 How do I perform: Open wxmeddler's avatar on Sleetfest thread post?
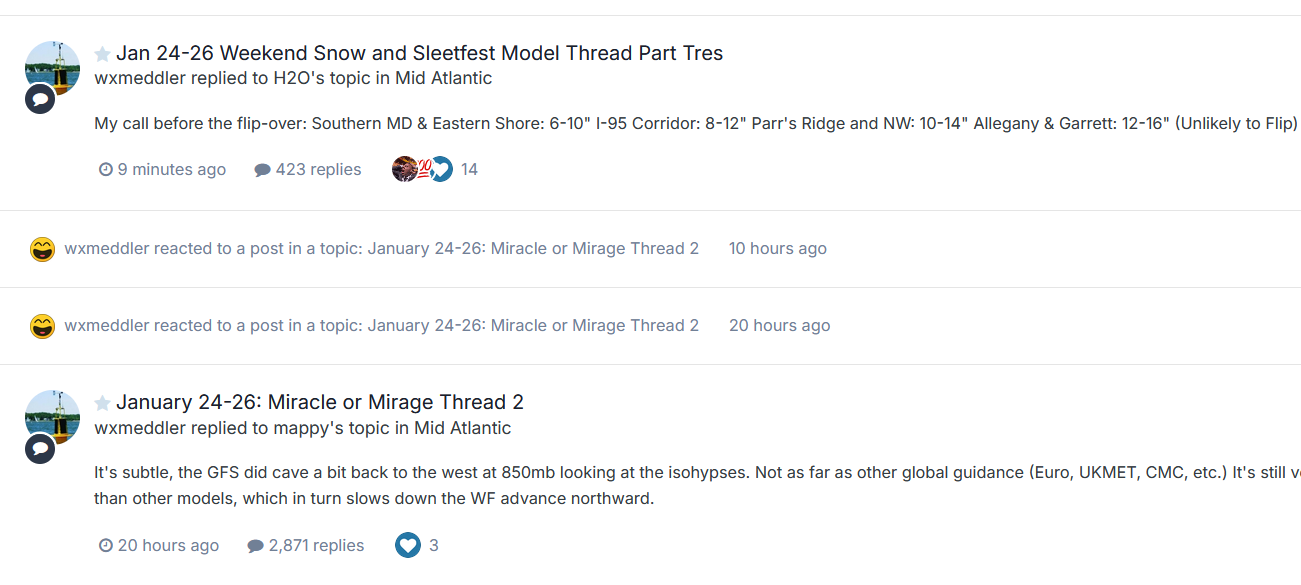[53, 66]
